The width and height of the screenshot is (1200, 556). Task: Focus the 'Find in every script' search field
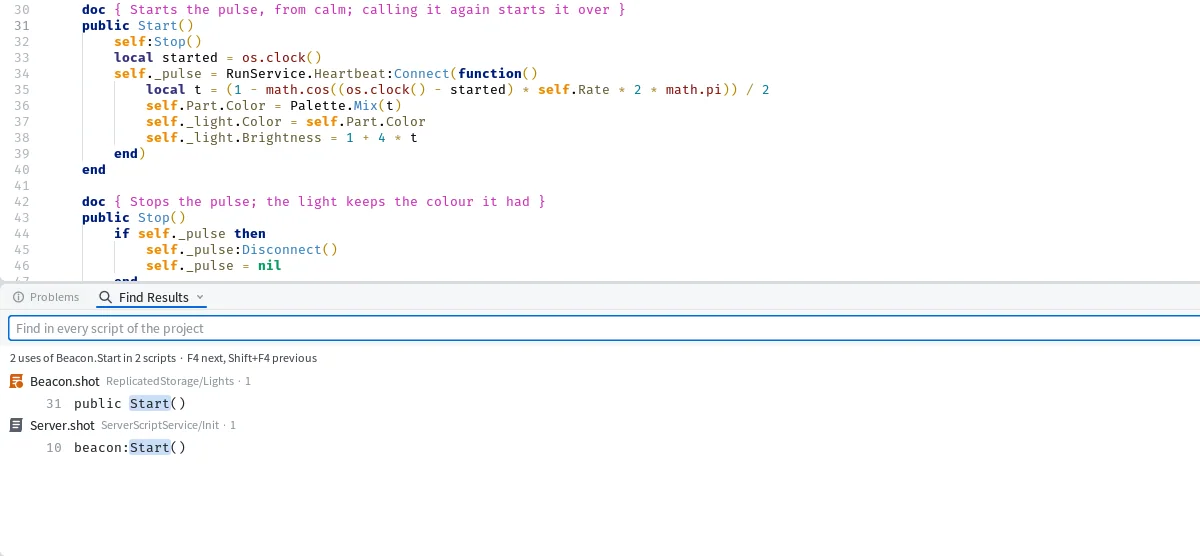pyautogui.click(x=604, y=328)
